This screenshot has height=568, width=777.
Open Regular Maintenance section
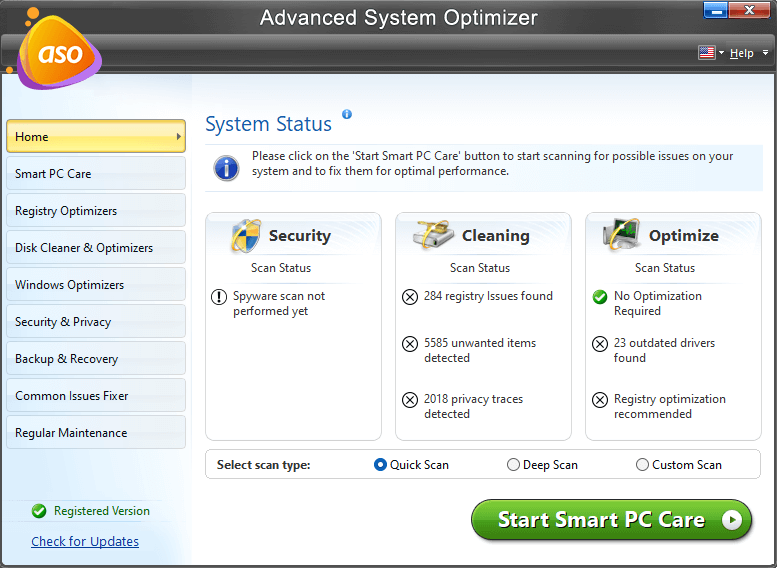96,433
